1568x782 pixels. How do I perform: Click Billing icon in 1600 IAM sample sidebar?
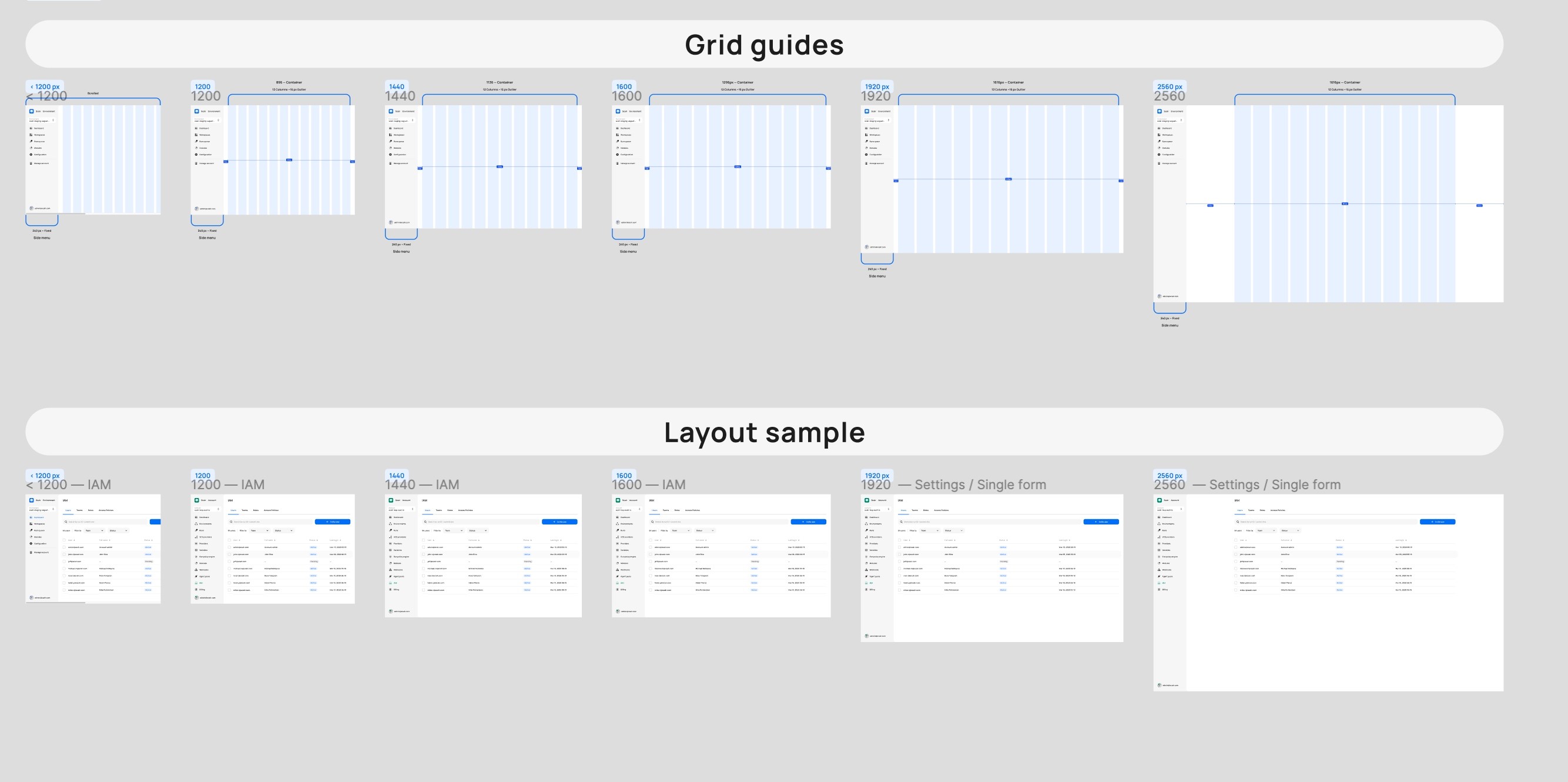tap(617, 590)
